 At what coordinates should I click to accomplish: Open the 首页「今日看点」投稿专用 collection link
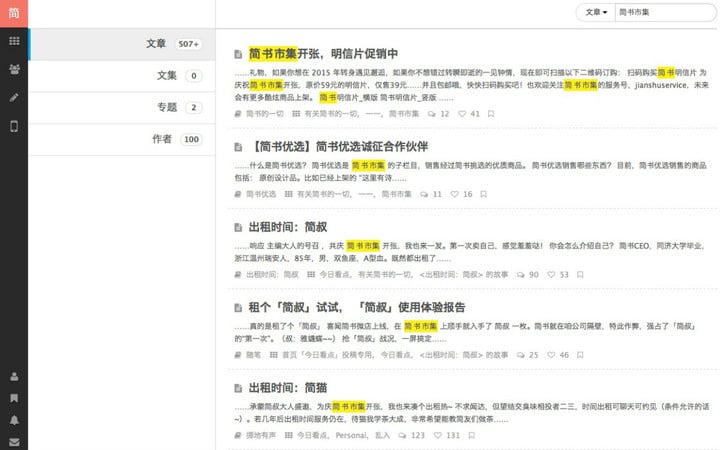pyautogui.click(x=327, y=355)
